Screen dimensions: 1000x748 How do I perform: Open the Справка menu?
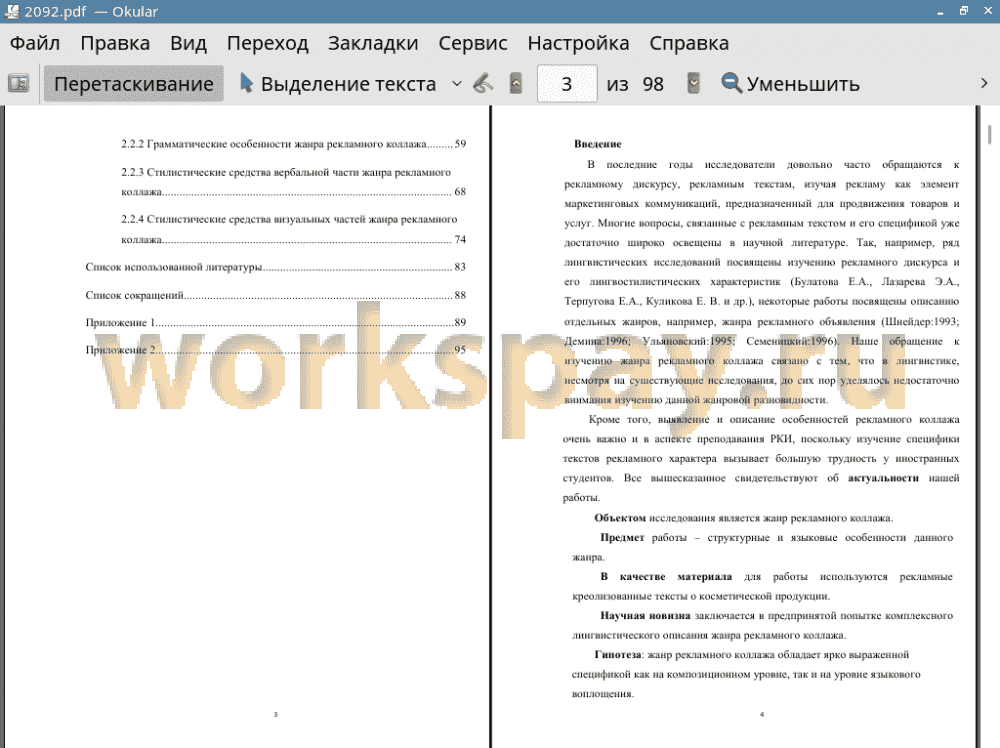[689, 43]
